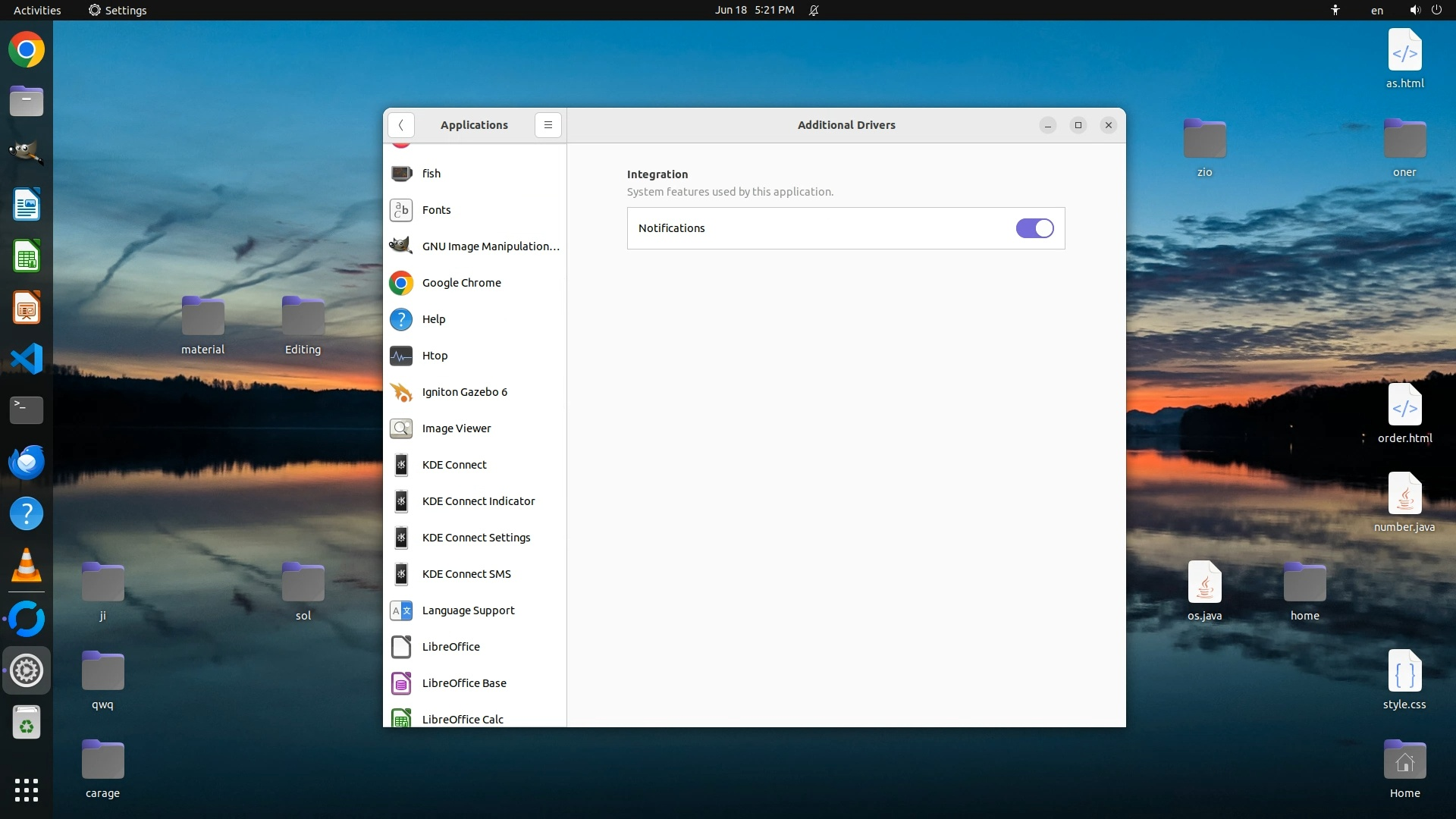Click the Help application row
1456x819 pixels.
[x=433, y=319]
